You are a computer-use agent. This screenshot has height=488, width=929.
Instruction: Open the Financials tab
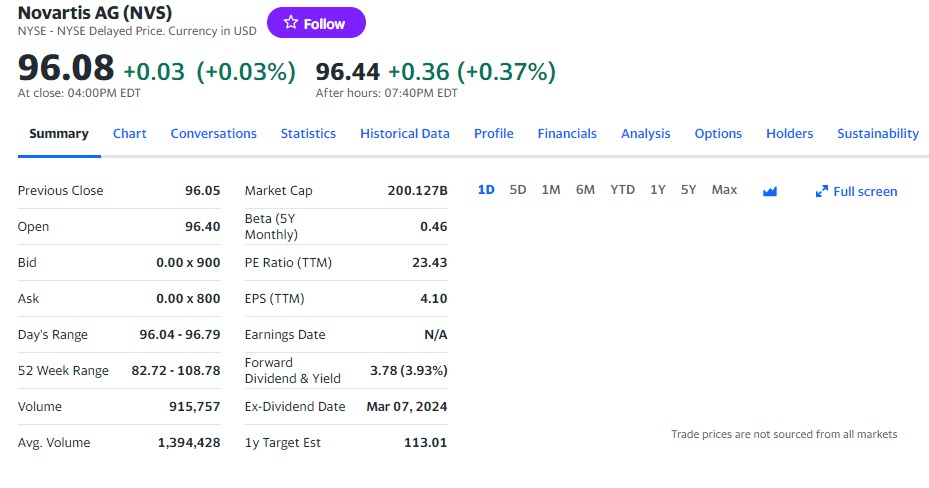[x=567, y=134]
